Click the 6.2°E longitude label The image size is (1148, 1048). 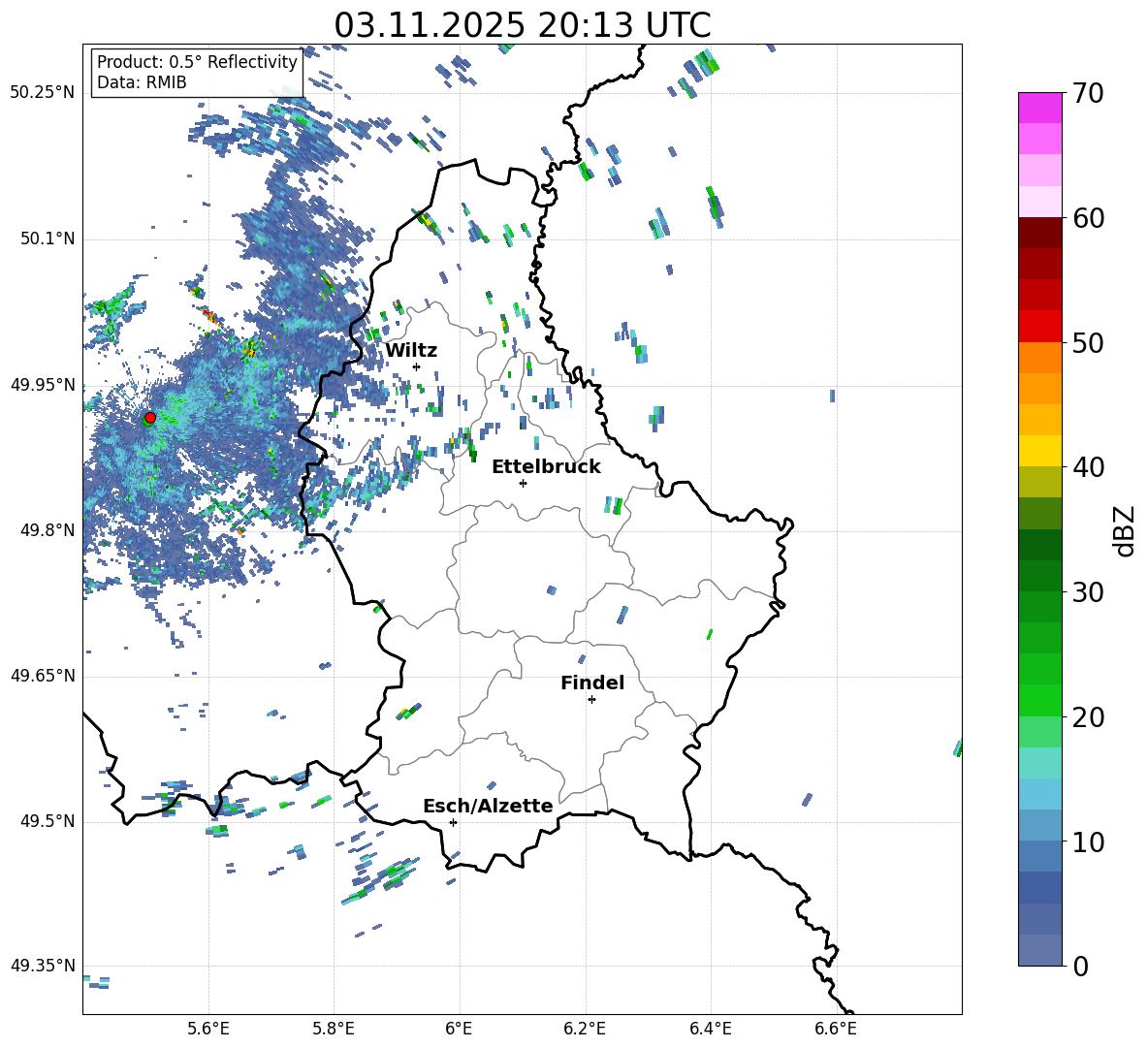pyautogui.click(x=585, y=1029)
